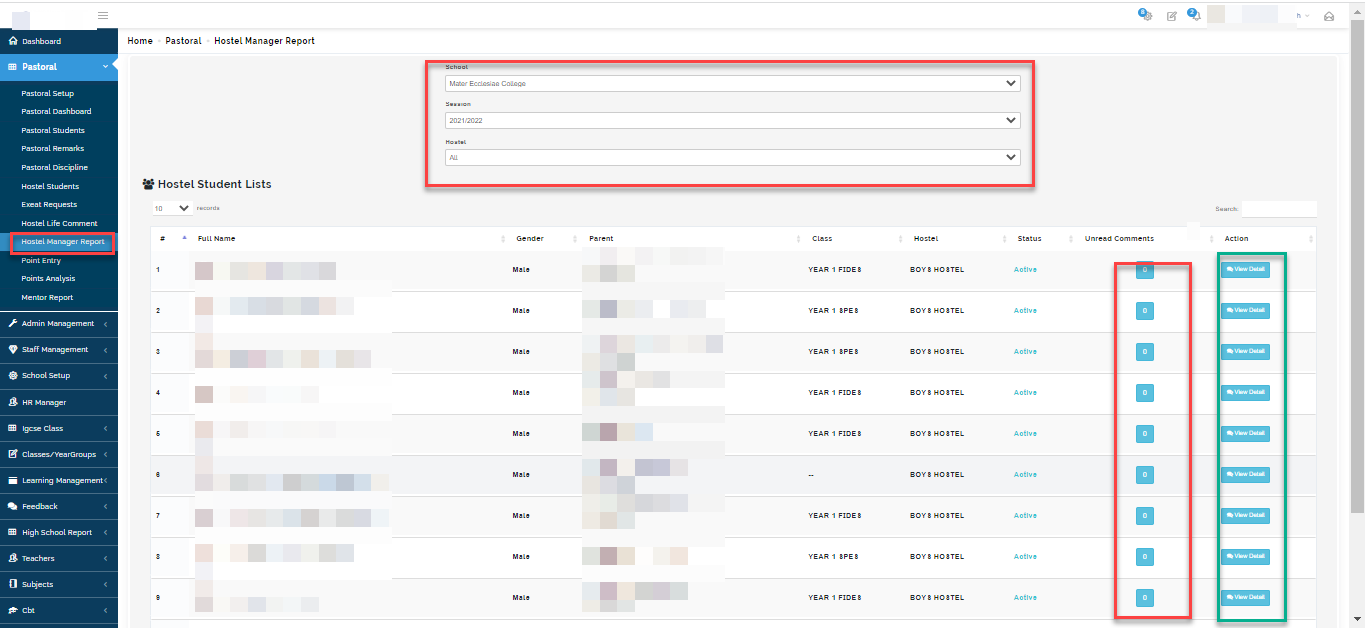Open notifications bell with badge 2

point(1194,16)
